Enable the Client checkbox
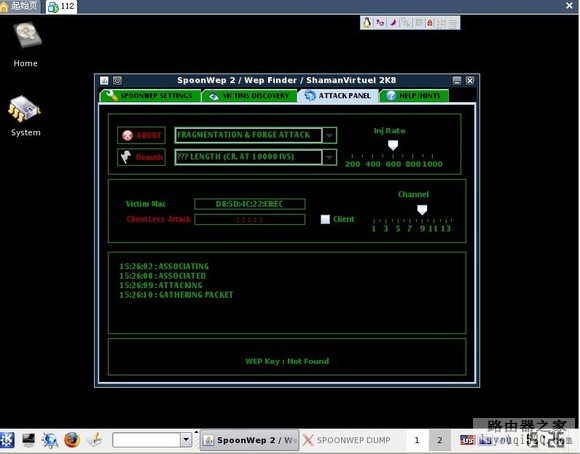 click(x=325, y=219)
